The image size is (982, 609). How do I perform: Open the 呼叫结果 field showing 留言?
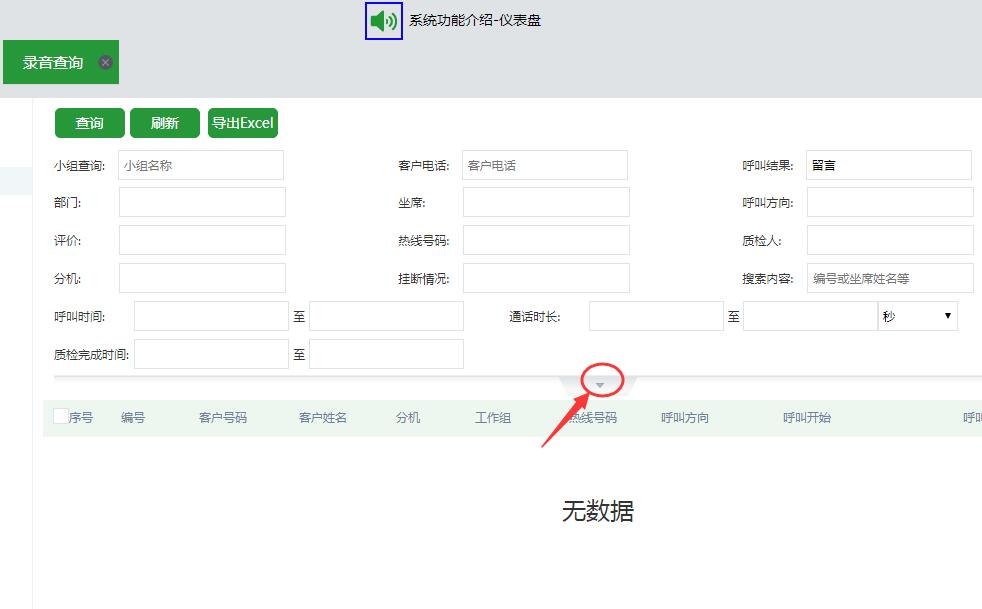(x=888, y=164)
